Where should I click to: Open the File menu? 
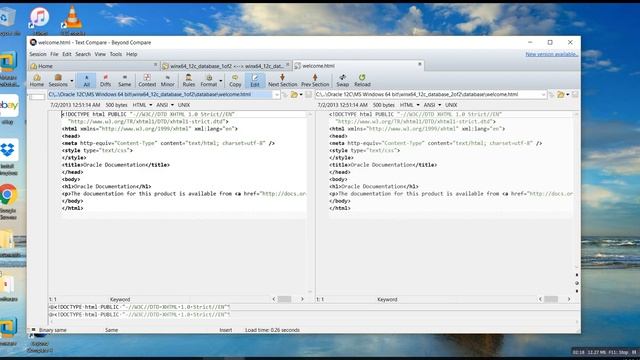tap(54, 54)
